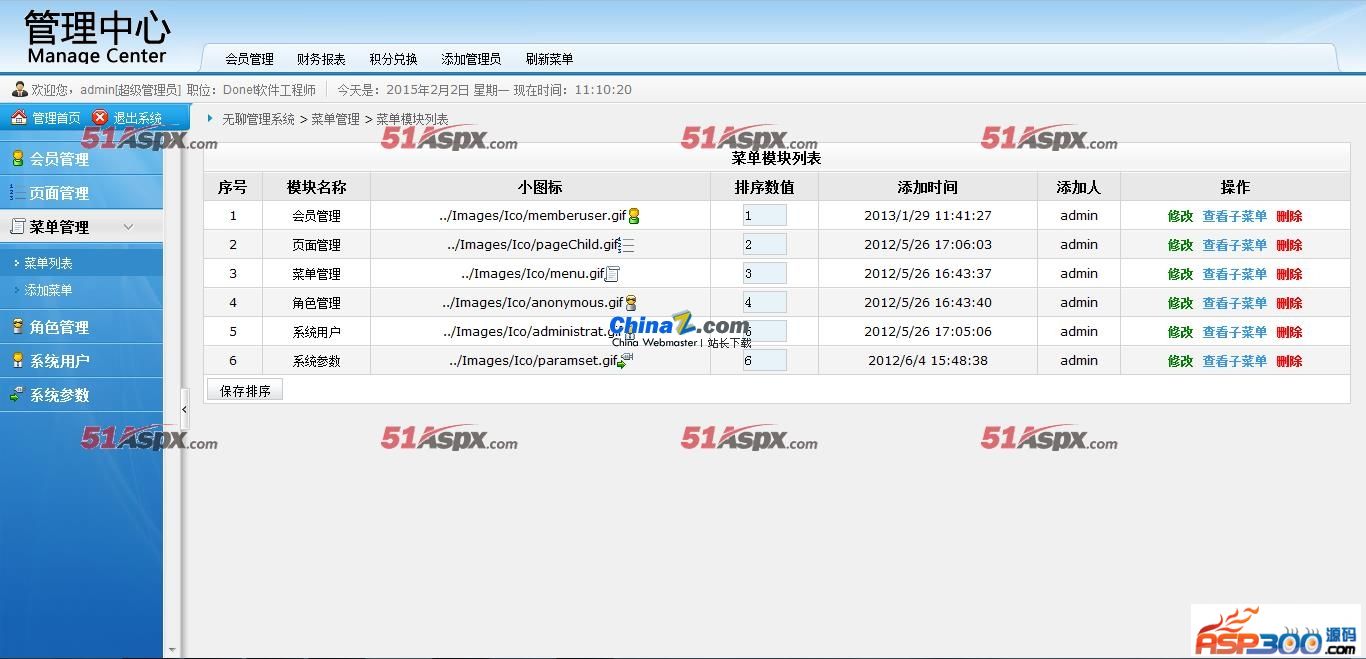Click 查看子菜单 for the 会员管理 row

tap(1234, 216)
